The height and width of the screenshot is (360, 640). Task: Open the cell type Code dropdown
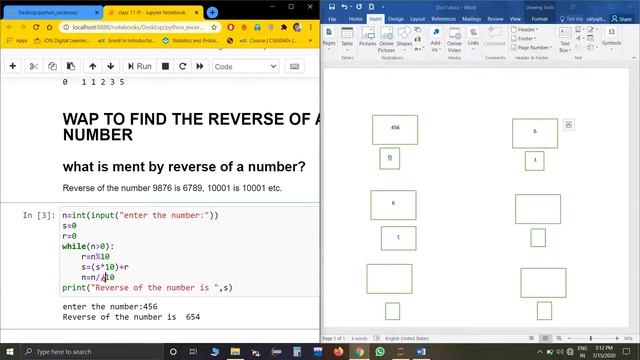(x=246, y=67)
